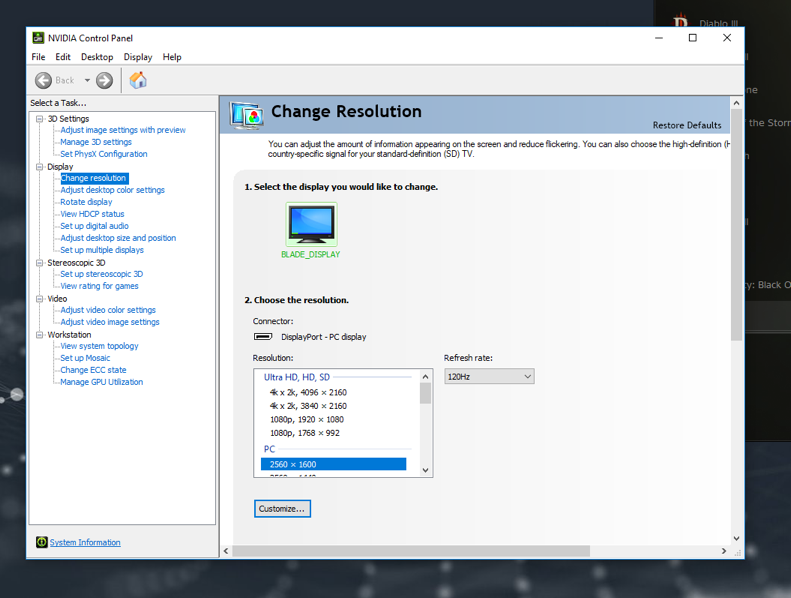
Task: Go to Home via house icon
Action: coord(138,80)
